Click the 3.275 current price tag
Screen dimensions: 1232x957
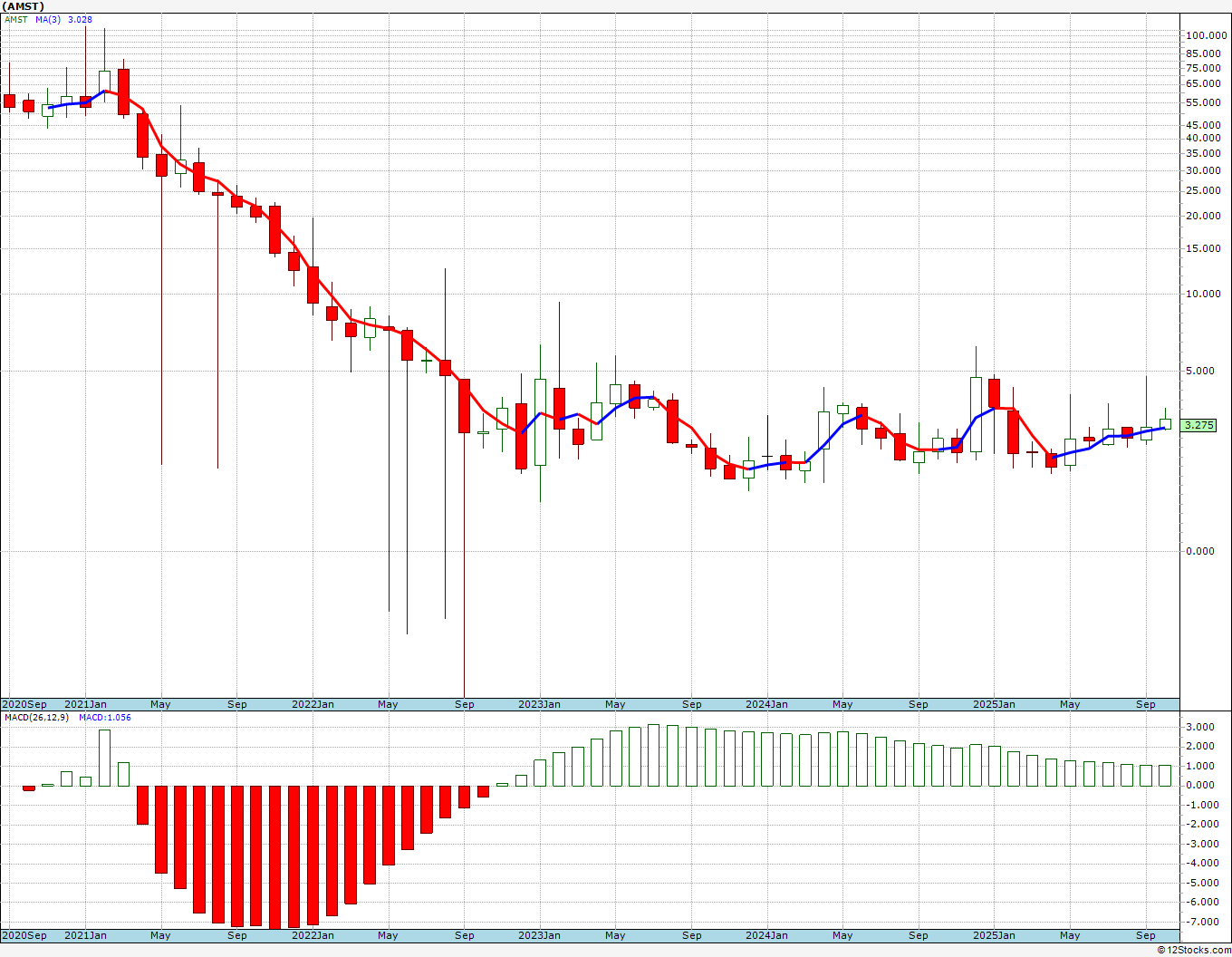click(x=1198, y=425)
